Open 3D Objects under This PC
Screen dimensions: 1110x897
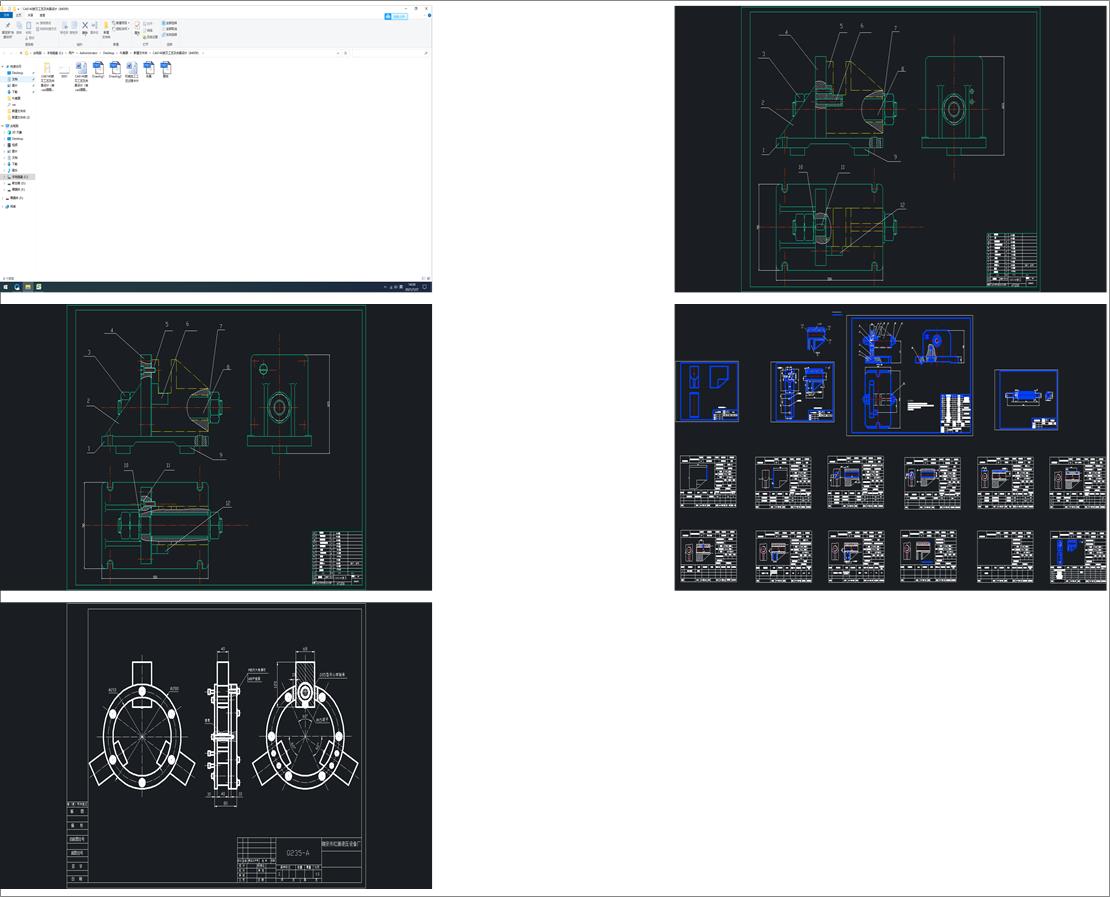coord(15,132)
